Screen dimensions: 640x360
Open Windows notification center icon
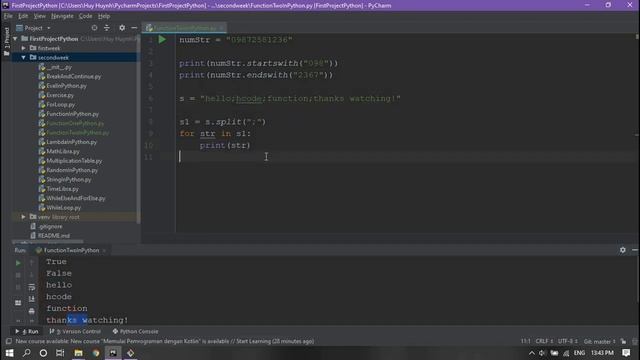(x=627, y=353)
